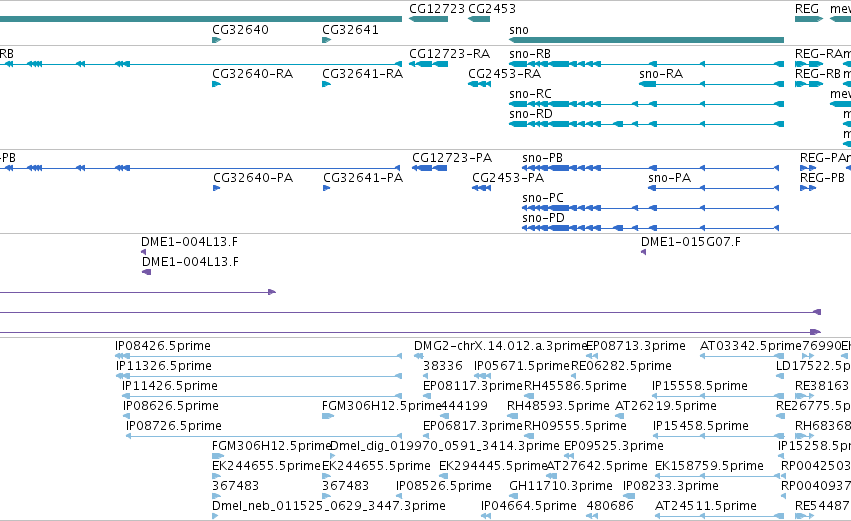Open DMG2-chrX.14.012.a.3prime feature
Image resolution: width=851 pixels, height=521 pixels.
point(501,346)
